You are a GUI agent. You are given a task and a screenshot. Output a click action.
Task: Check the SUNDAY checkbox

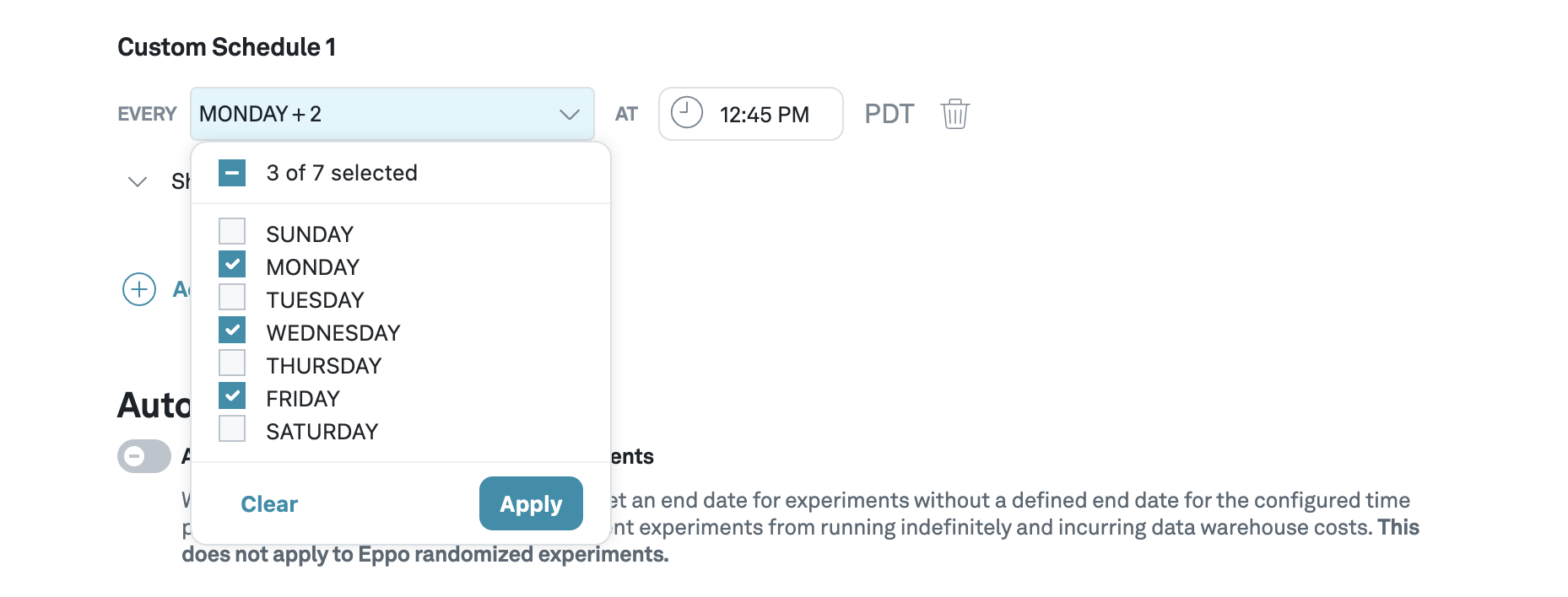tap(231, 231)
